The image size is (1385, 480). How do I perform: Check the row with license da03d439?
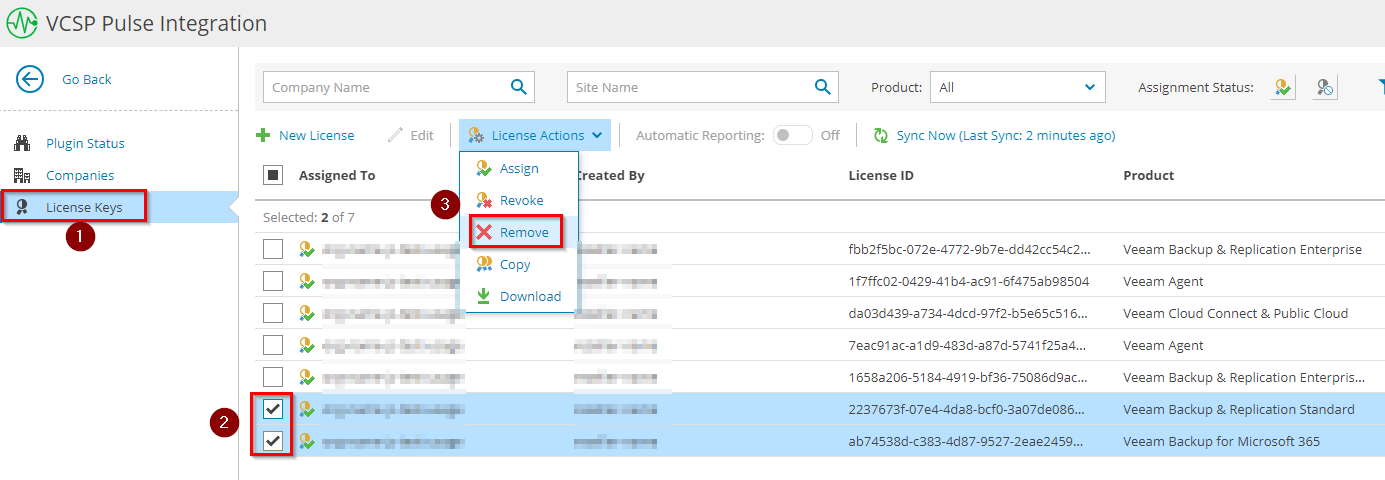click(273, 313)
